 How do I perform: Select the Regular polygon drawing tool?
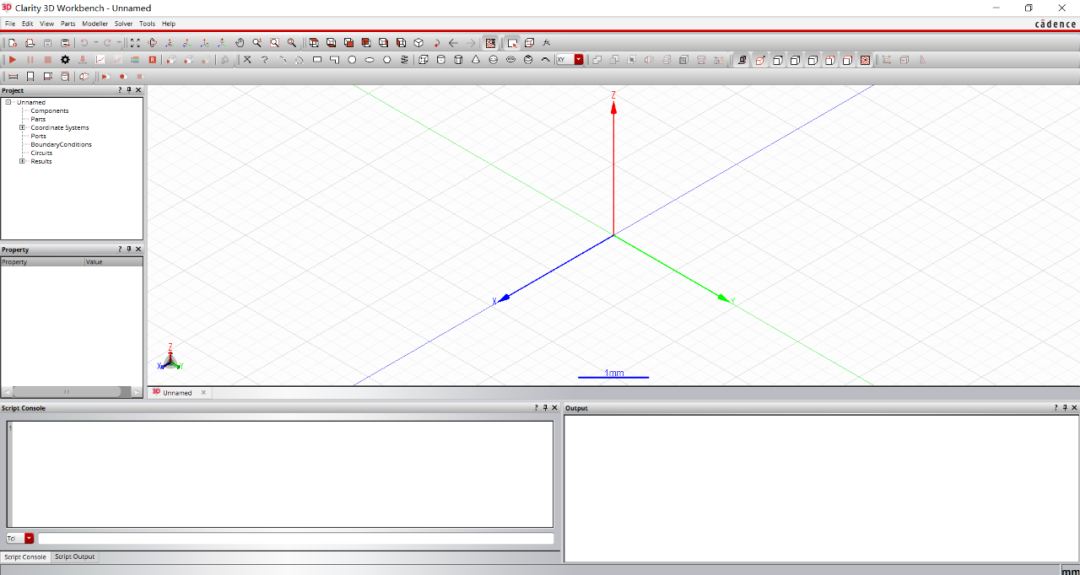point(387,60)
